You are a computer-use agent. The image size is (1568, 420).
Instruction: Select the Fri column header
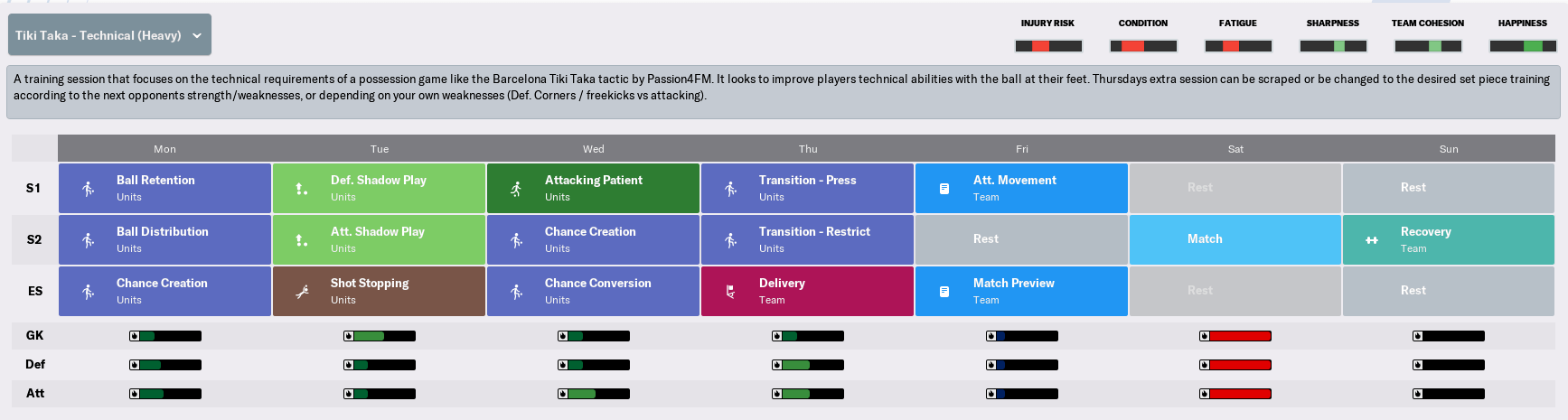[x=1021, y=149]
